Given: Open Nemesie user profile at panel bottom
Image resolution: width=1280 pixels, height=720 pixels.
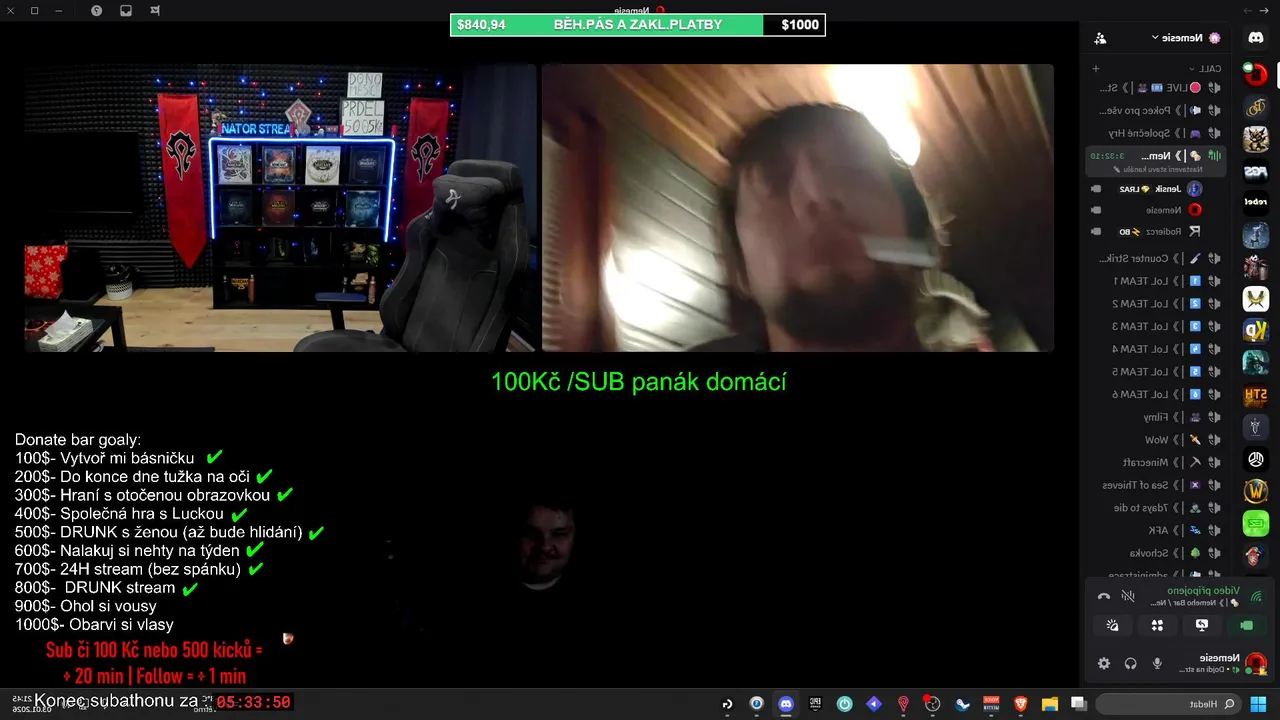Looking at the screenshot, I should point(1222,663).
